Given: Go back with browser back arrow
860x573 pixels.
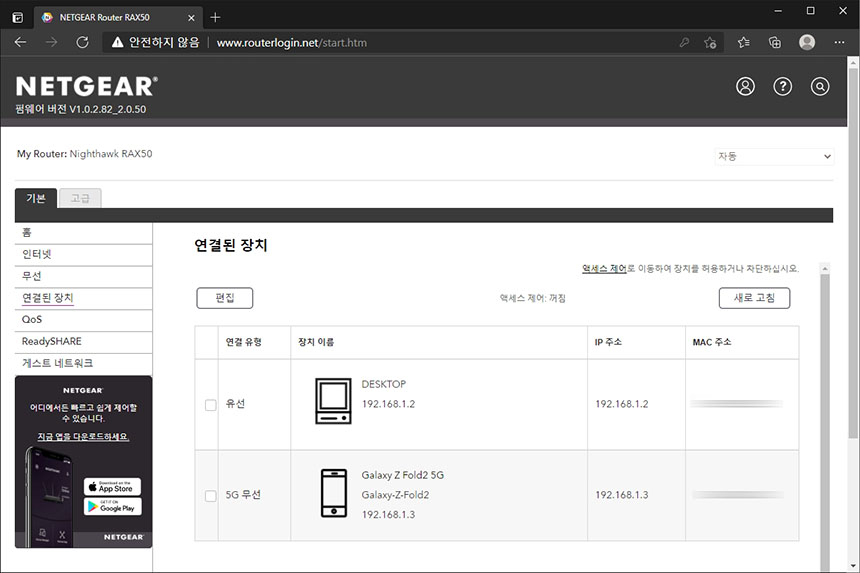Looking at the screenshot, I should pos(20,42).
